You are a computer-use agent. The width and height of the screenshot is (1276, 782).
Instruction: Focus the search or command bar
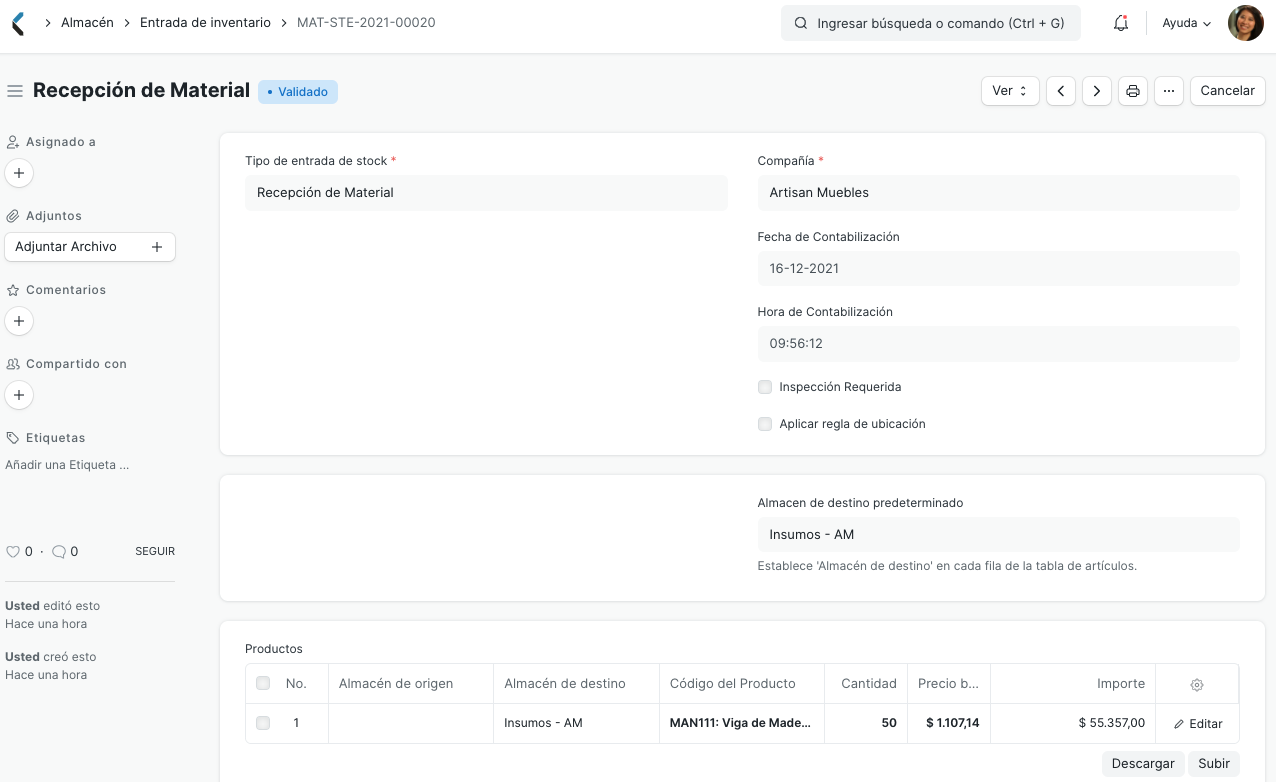click(x=931, y=23)
